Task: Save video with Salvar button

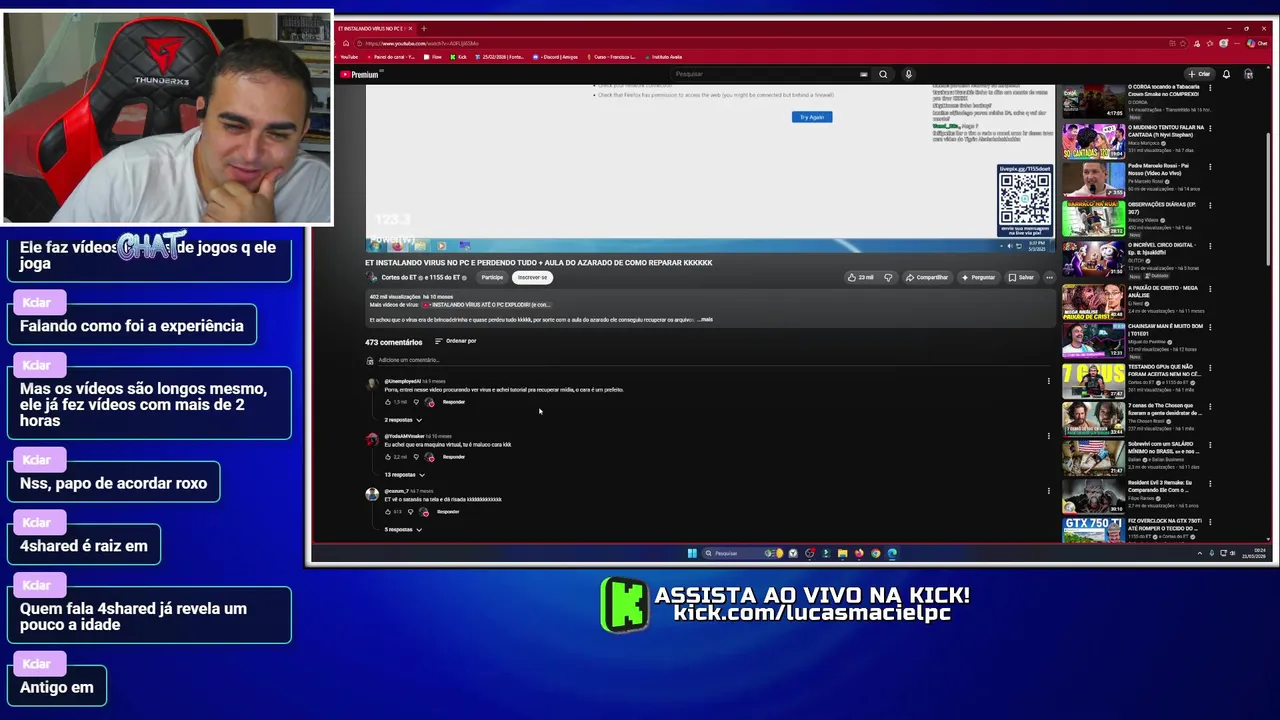Action: 1021,277
